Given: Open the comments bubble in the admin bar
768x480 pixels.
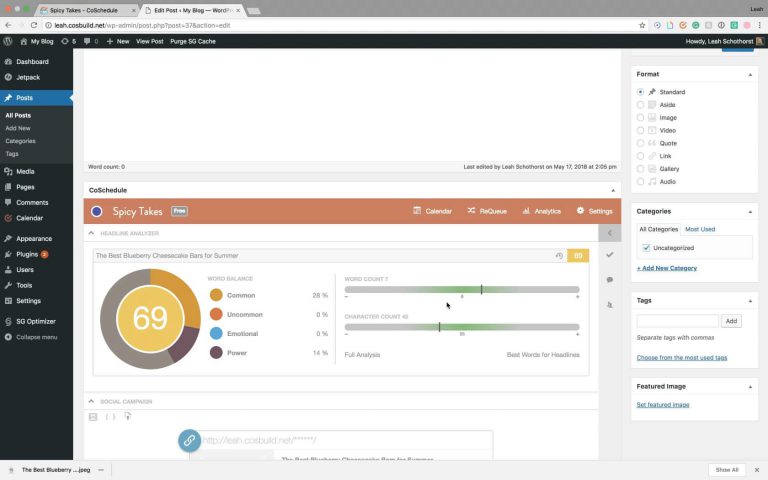Looking at the screenshot, I should point(87,41).
